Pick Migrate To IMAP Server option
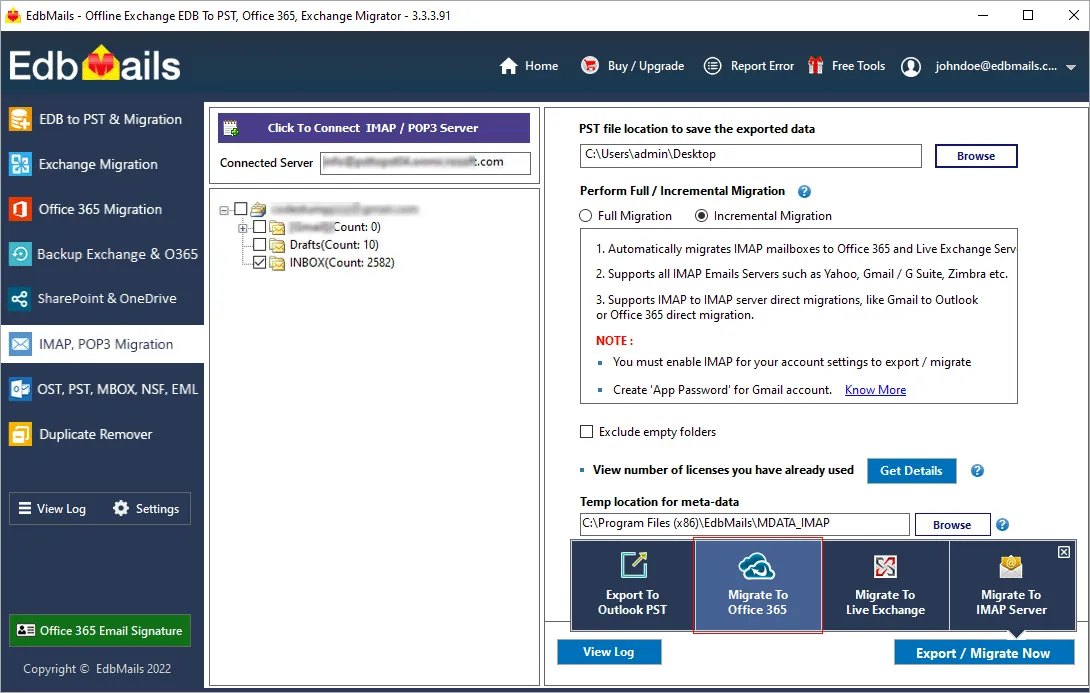Screen dimensions: 1090x693 coord(1011,585)
